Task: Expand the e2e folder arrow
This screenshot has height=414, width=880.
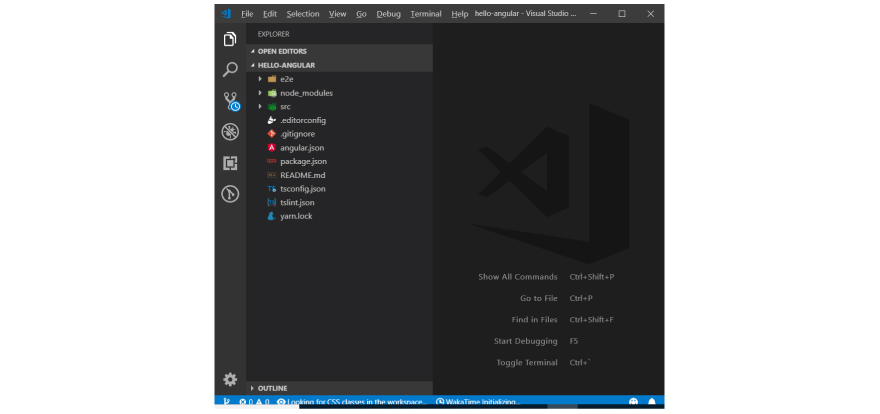Action: pos(260,79)
